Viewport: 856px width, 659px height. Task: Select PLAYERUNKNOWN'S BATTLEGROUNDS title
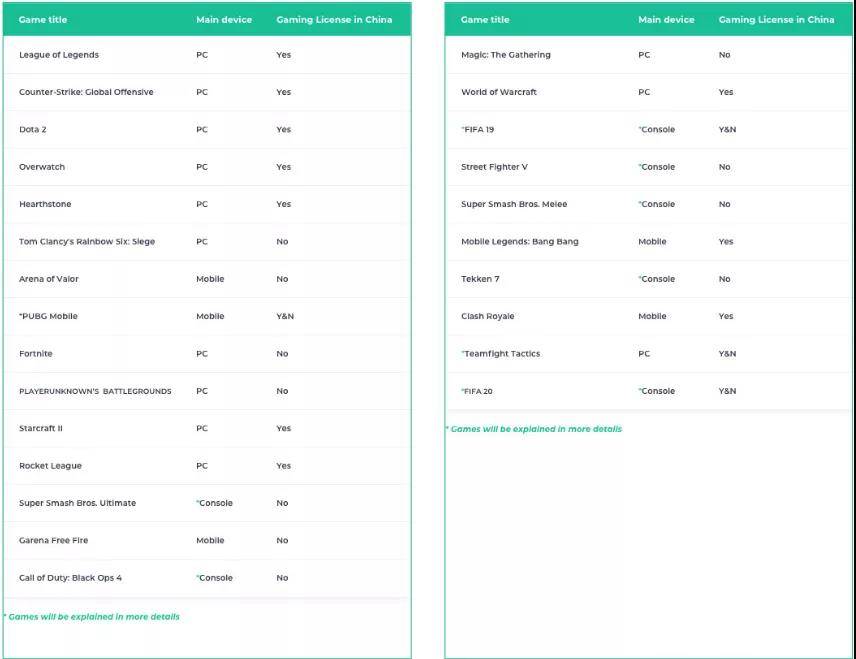[x=95, y=391]
